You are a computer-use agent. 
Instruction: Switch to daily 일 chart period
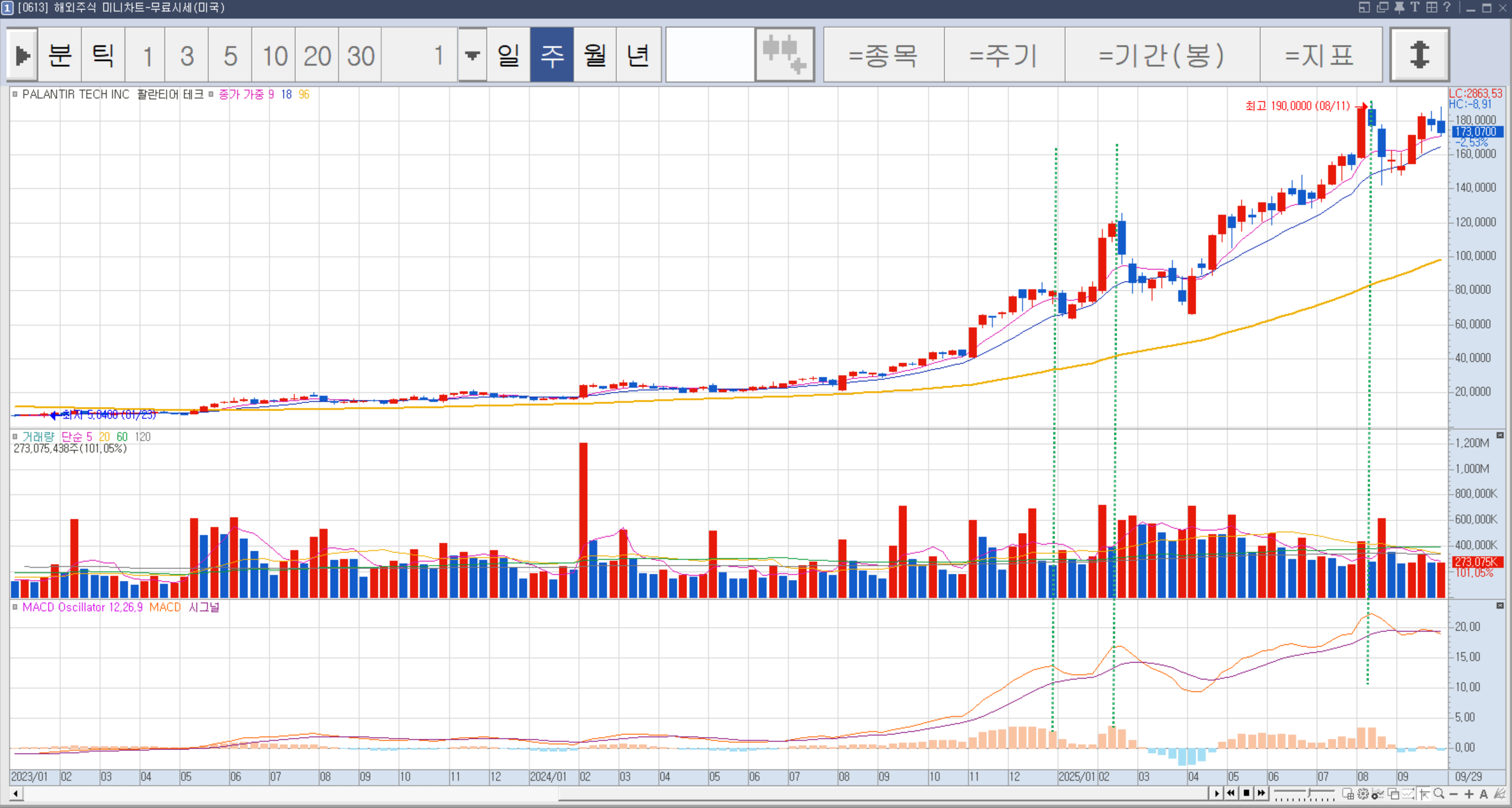click(x=508, y=54)
